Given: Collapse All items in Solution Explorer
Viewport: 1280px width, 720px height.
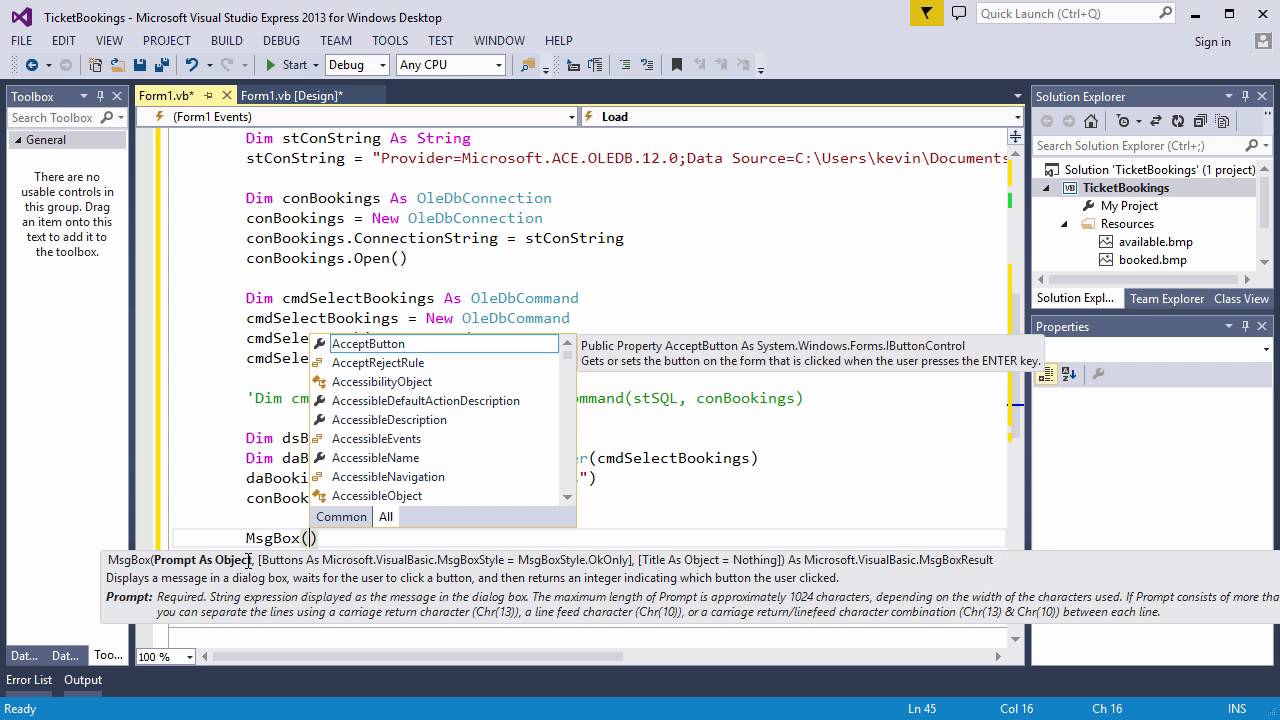Looking at the screenshot, I should (1200, 121).
